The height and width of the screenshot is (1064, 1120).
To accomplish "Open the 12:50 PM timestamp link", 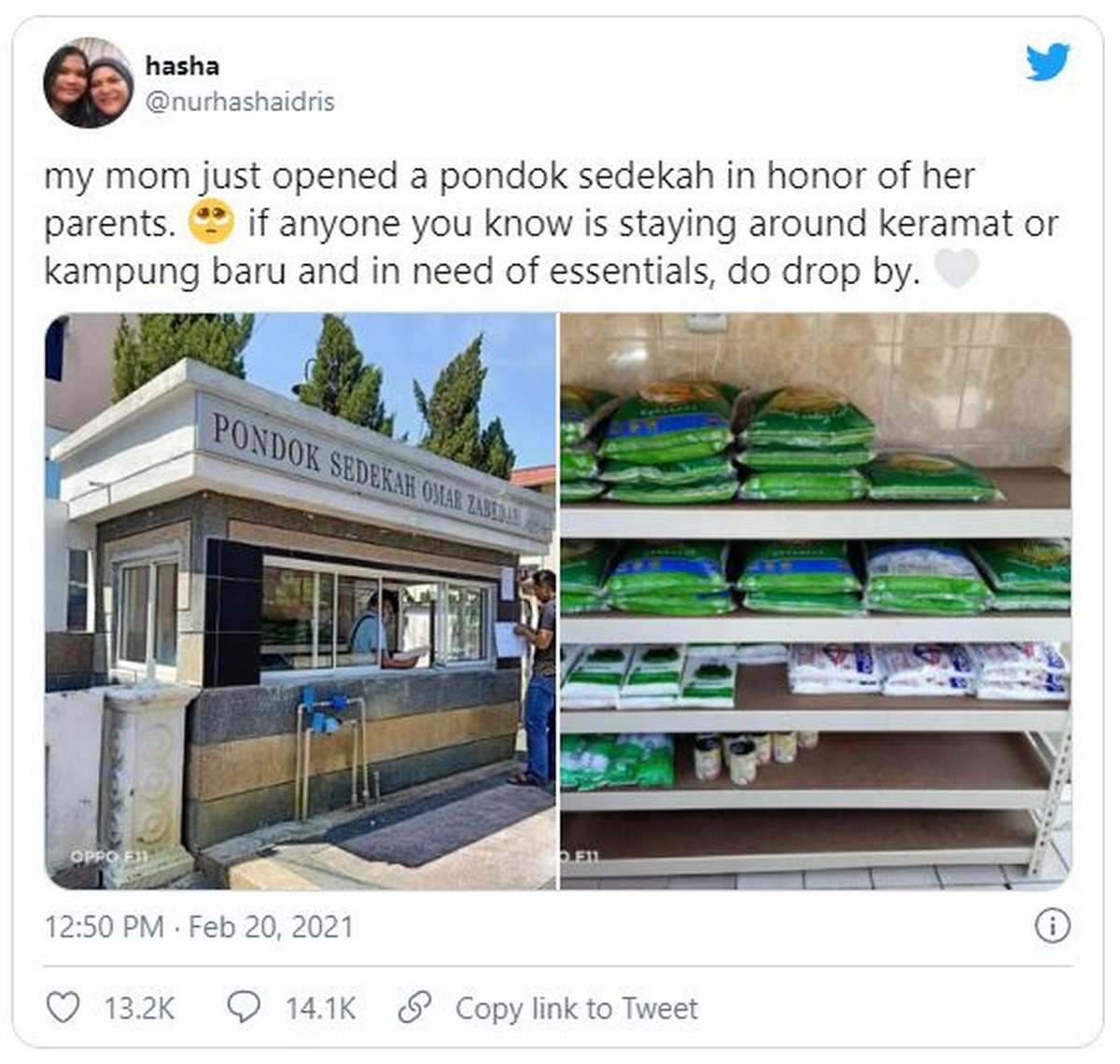I will 104,927.
